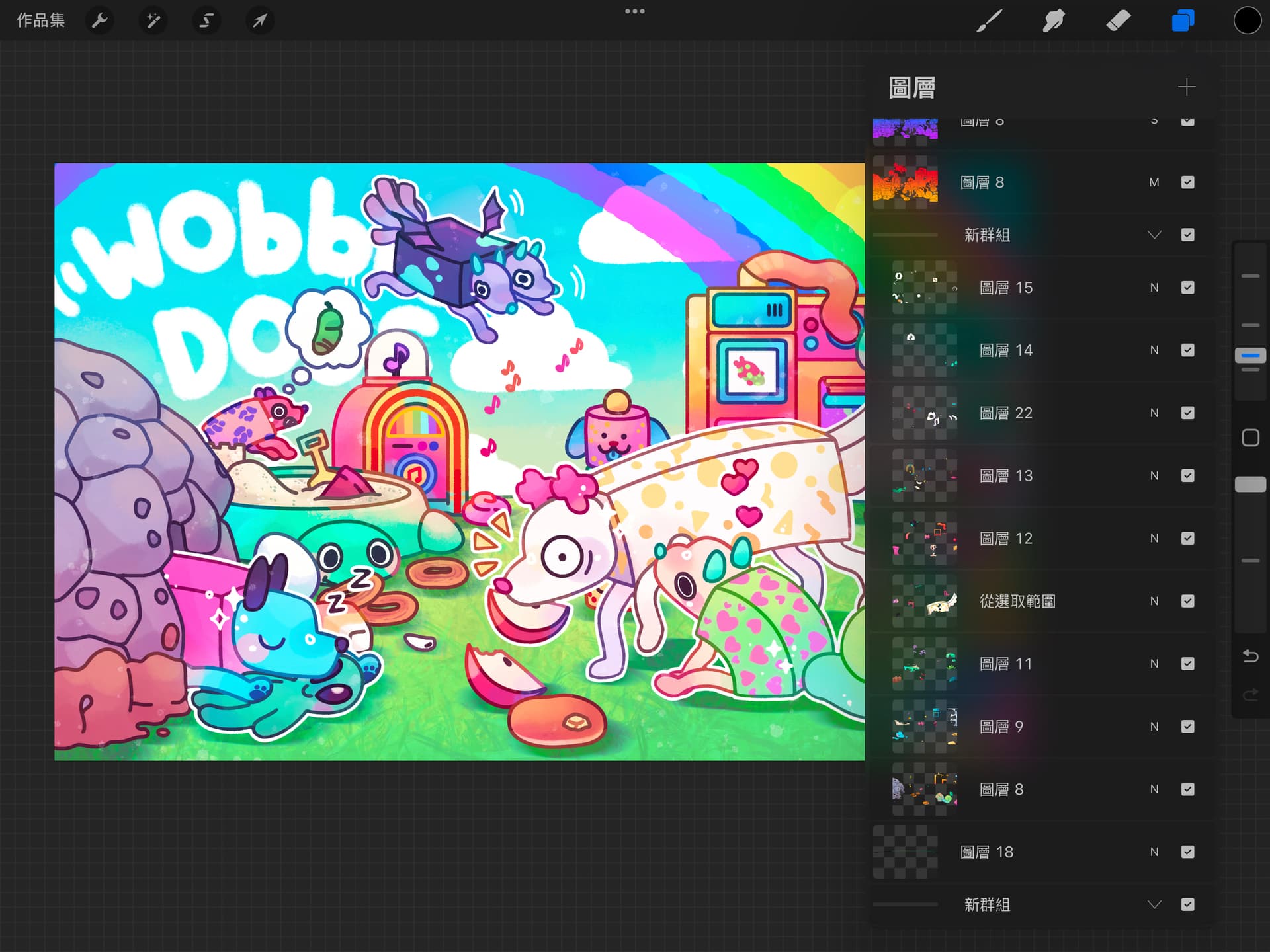Uncheck visibility of 圖層 18

pos(1187,852)
